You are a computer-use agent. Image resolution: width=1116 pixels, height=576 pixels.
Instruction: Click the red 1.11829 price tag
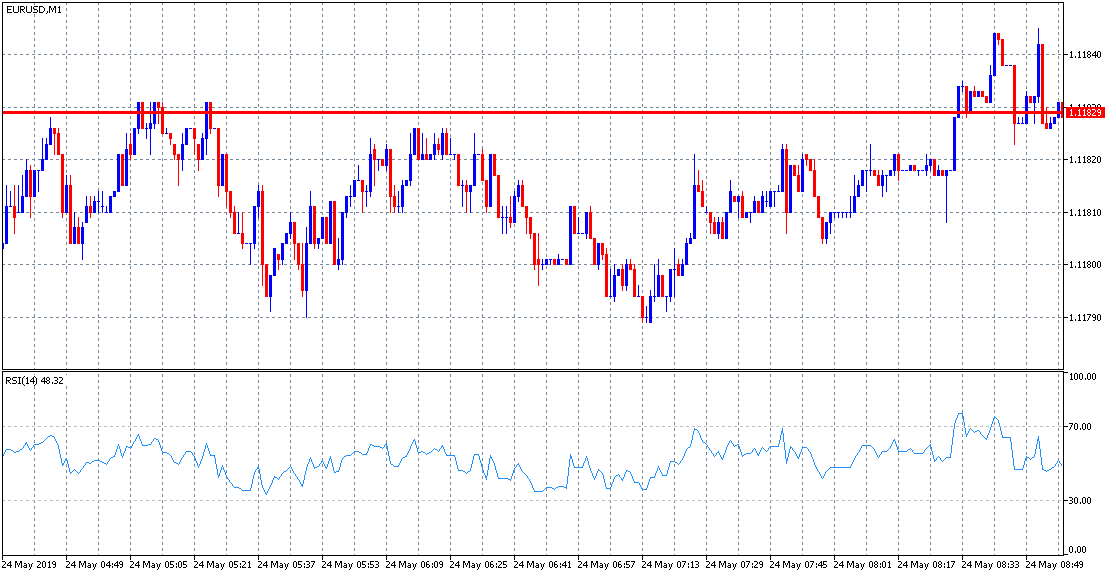1084,112
